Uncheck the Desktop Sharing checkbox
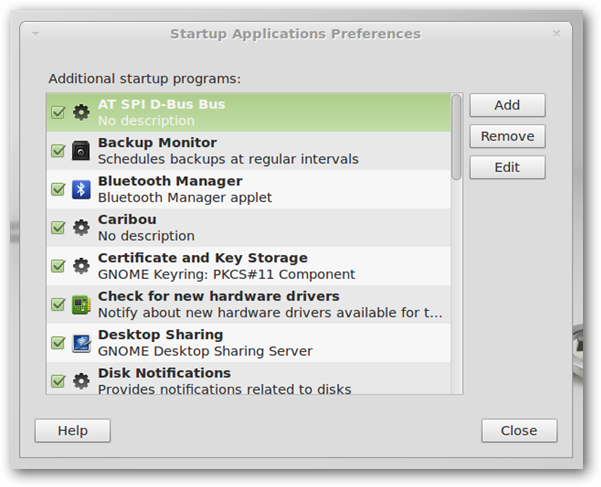Viewport: 601px width, 487px height. (58, 343)
